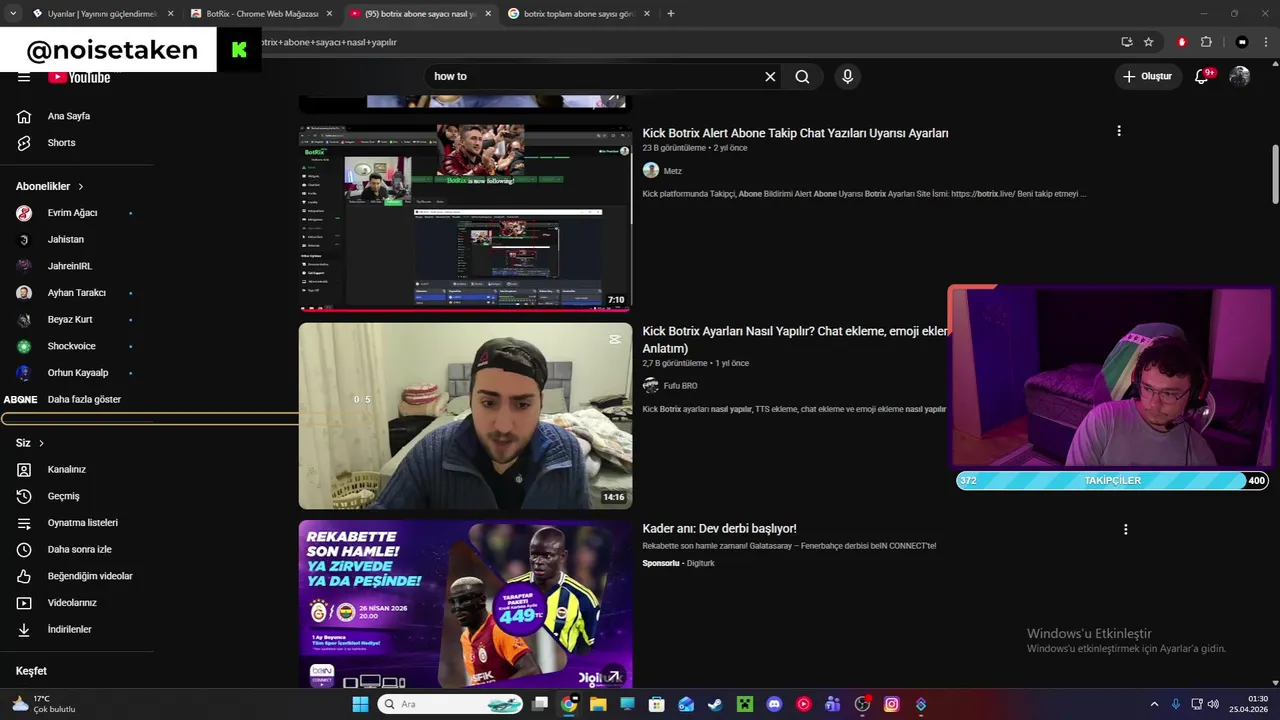The height and width of the screenshot is (720, 1280).
Task: Open a new Chrome tab
Action: 670,14
